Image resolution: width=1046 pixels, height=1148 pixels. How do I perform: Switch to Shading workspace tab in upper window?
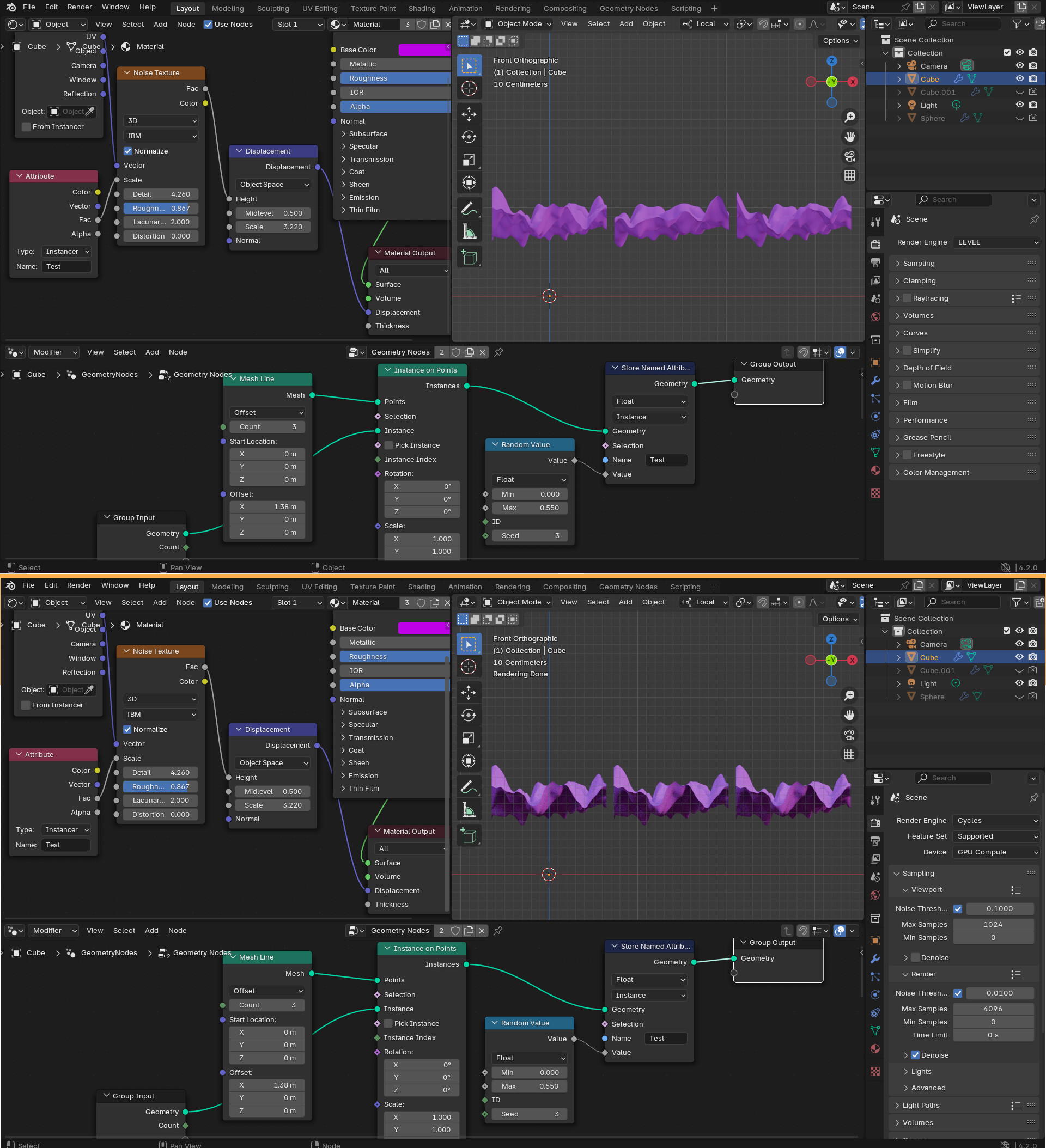coord(422,9)
